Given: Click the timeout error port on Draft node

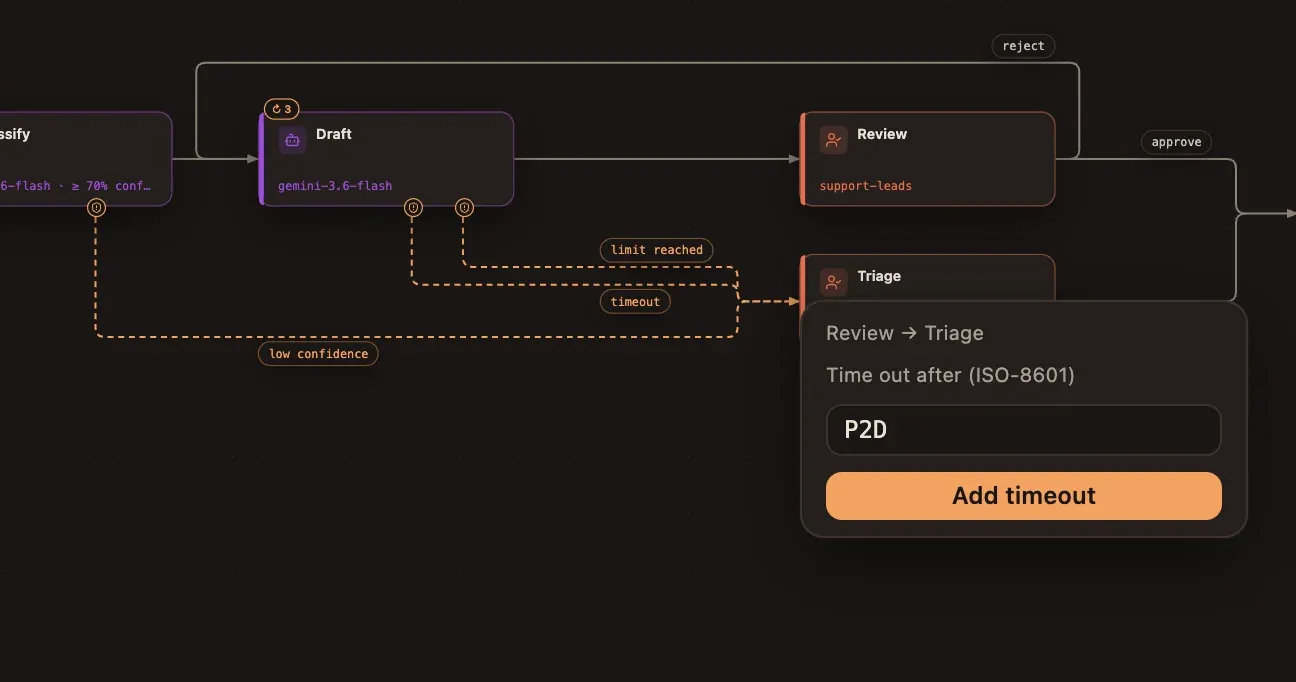Looking at the screenshot, I should (413, 207).
